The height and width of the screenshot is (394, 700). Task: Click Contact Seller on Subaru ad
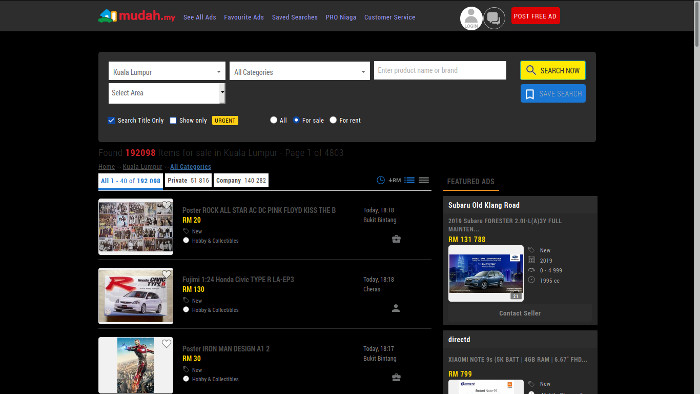pos(520,313)
